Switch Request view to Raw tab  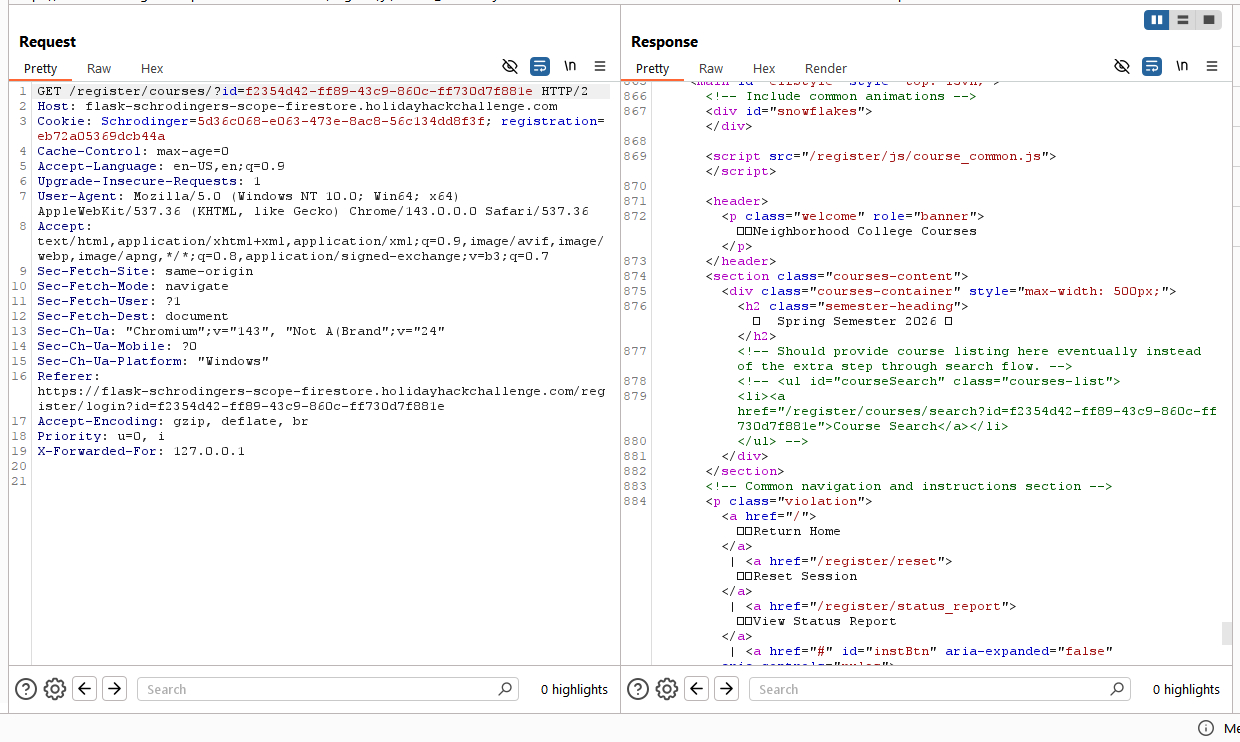(x=99, y=69)
